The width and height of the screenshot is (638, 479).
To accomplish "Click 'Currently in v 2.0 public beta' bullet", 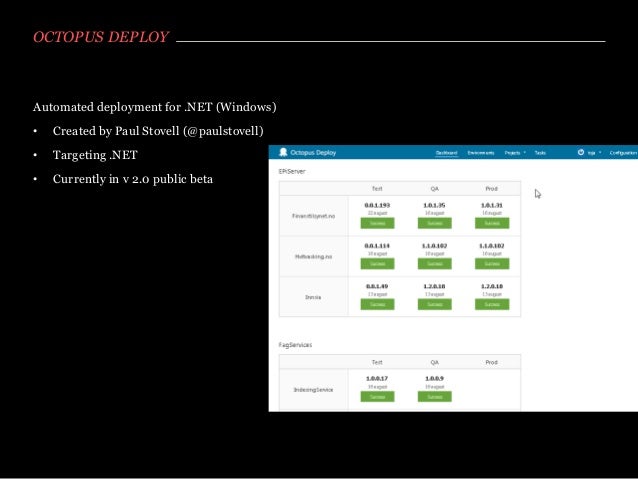I will [x=133, y=179].
